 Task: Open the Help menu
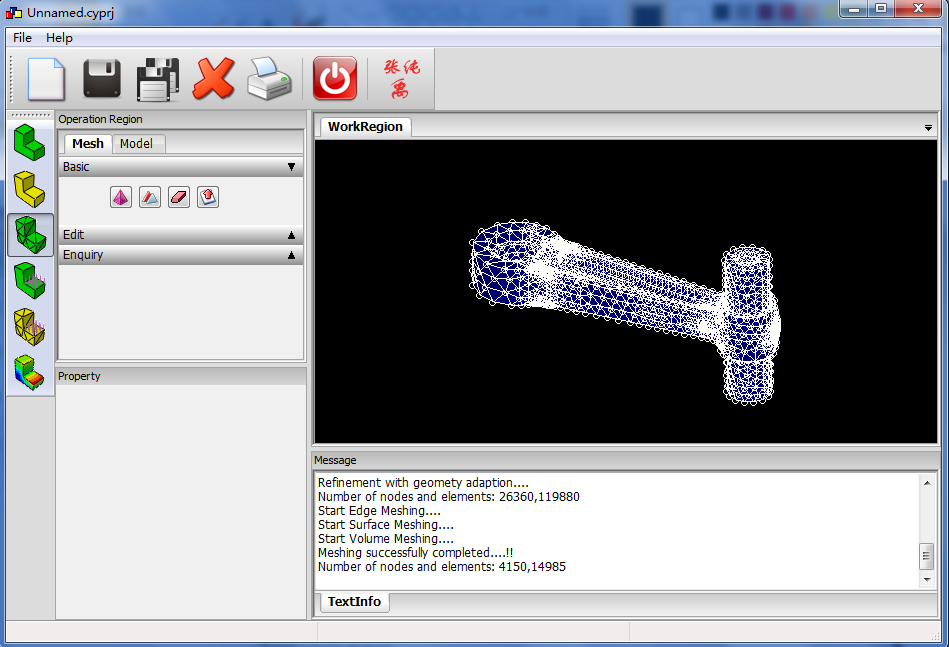[59, 38]
